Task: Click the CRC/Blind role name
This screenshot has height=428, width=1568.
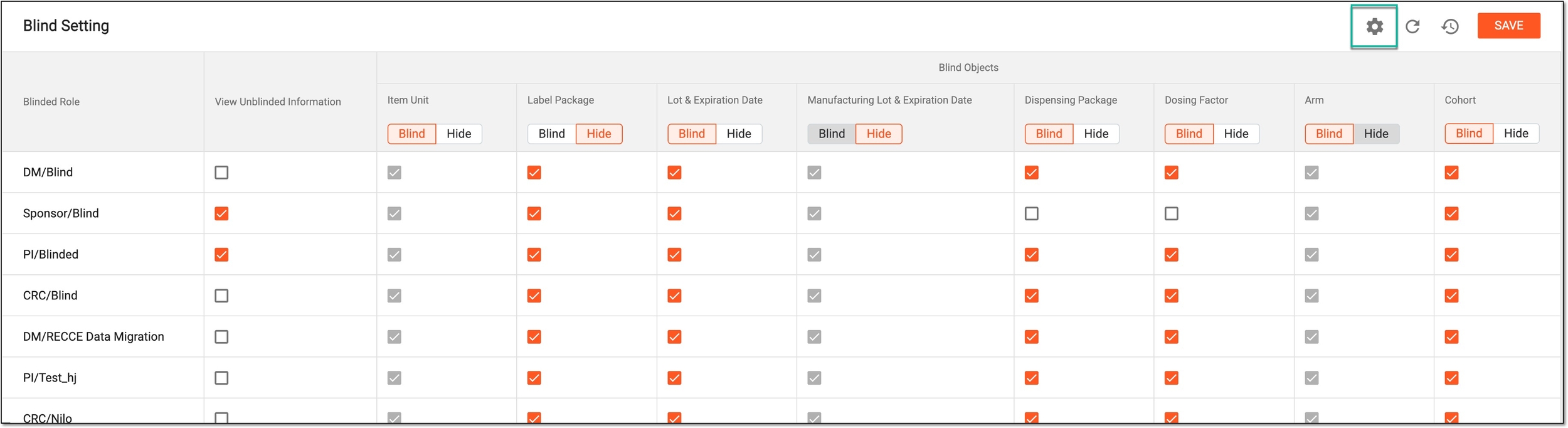Action: tap(50, 296)
